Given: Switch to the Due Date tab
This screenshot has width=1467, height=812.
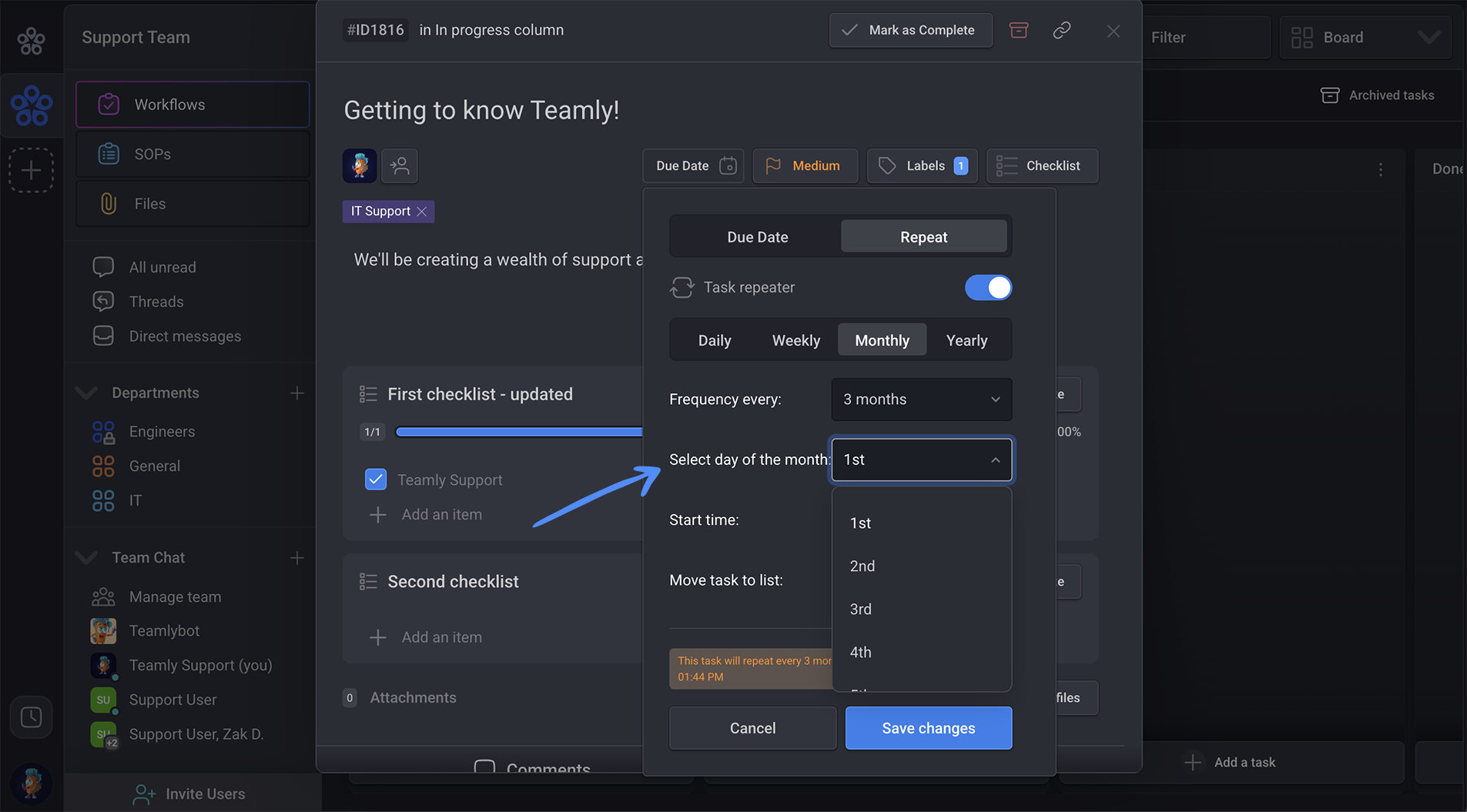Looking at the screenshot, I should pyautogui.click(x=757, y=237).
